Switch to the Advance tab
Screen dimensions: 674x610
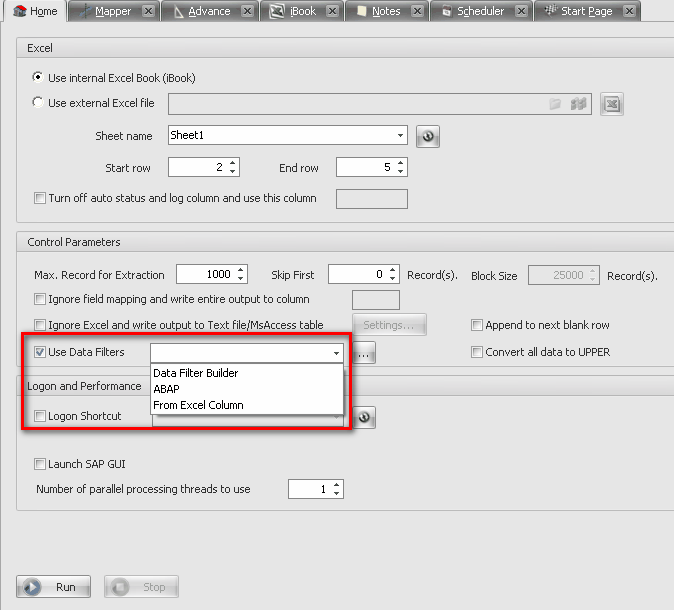[x=208, y=11]
